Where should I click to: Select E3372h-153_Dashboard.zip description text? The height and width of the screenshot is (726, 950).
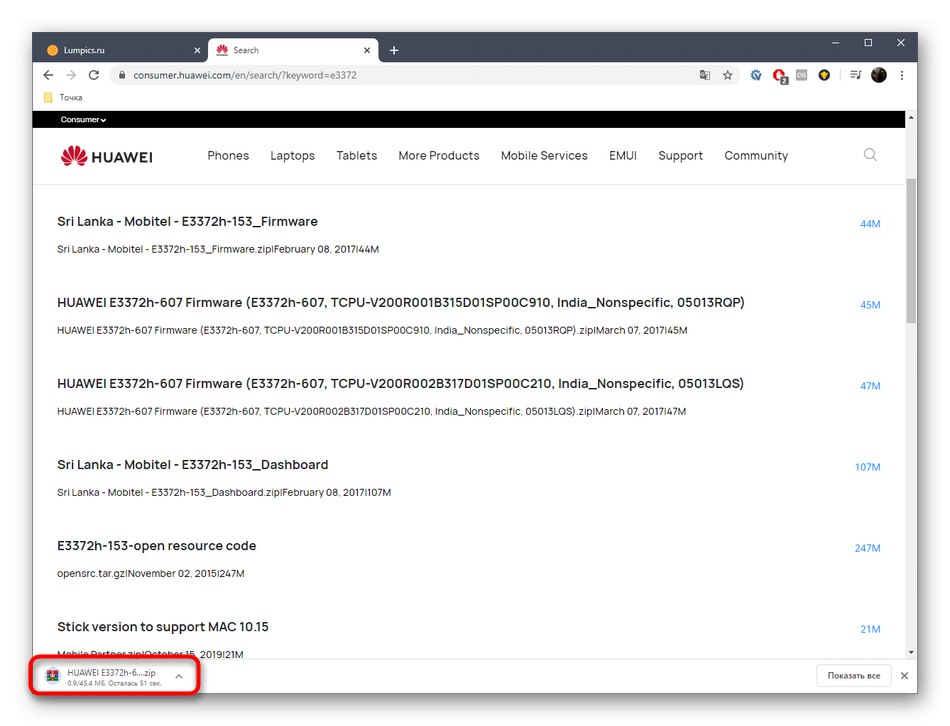[224, 492]
